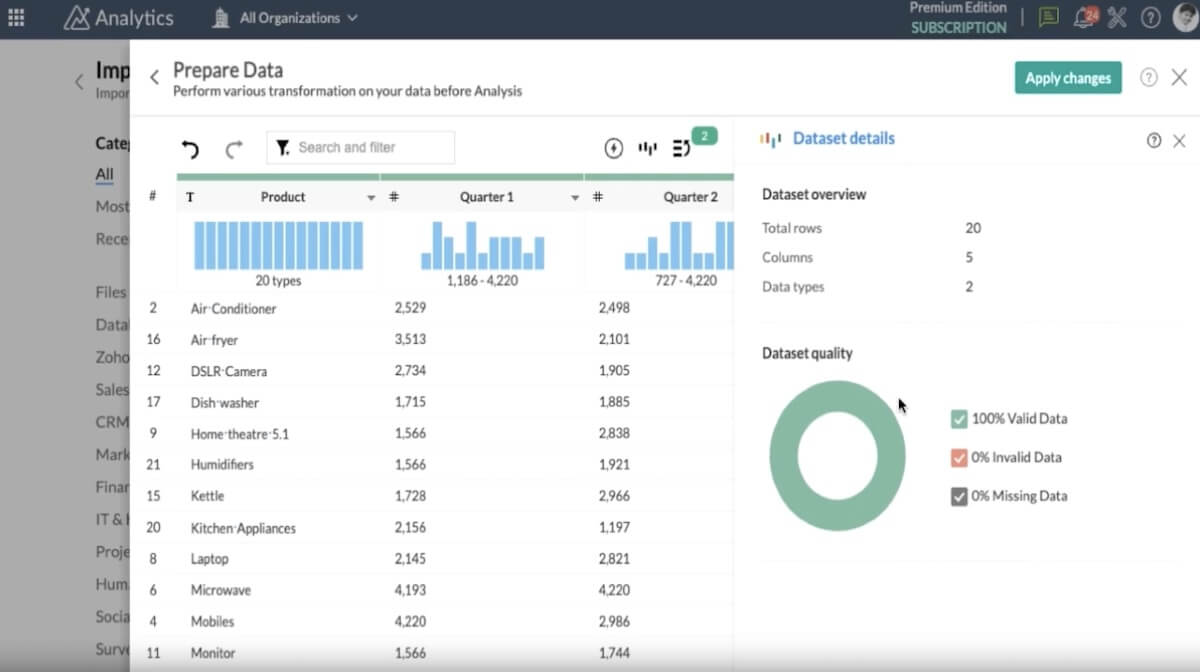Click the Apply changes button
The image size is (1200, 672).
click(x=1068, y=78)
